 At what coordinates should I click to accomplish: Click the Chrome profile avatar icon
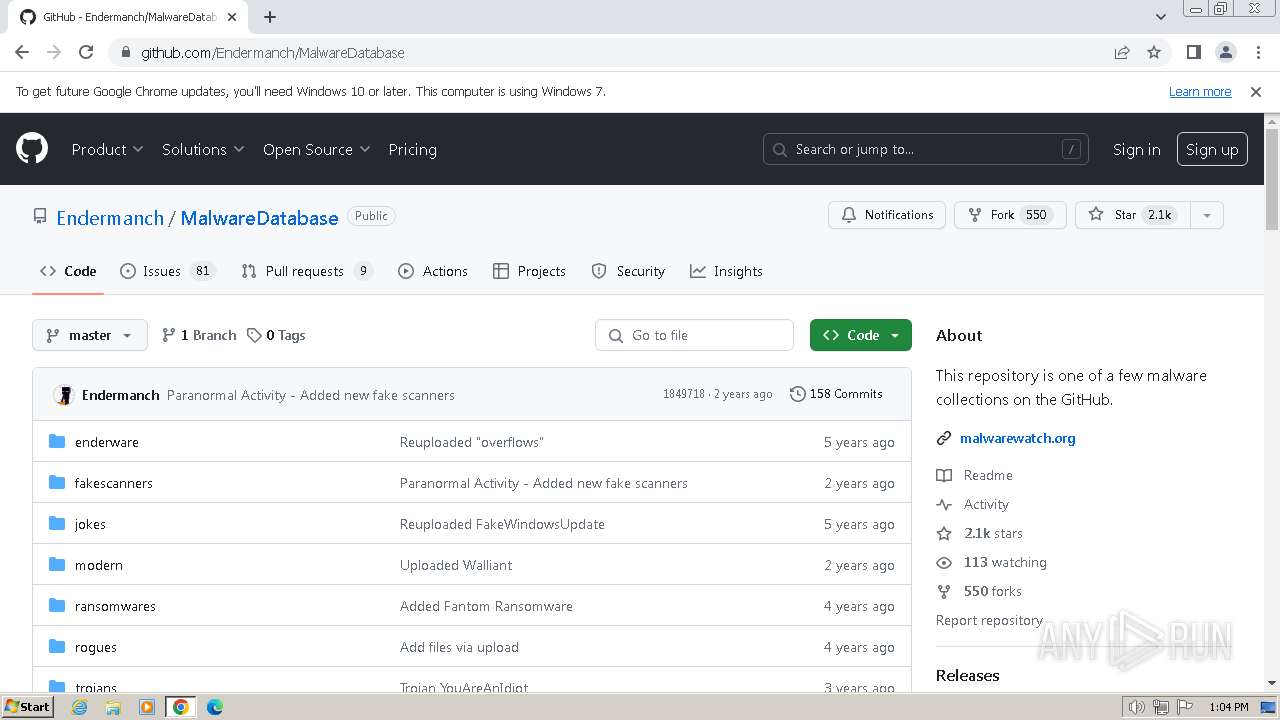click(x=1225, y=52)
